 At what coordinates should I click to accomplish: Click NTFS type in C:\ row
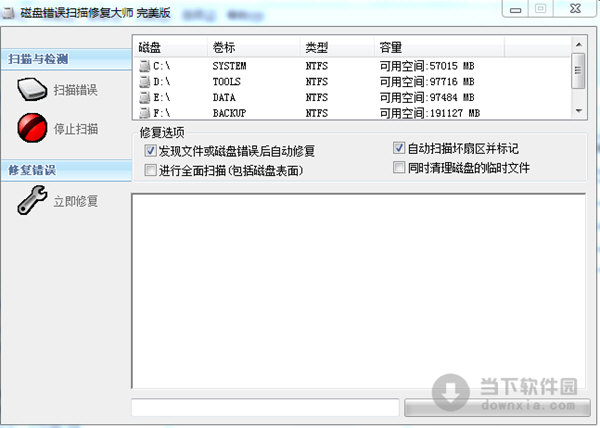coord(317,66)
